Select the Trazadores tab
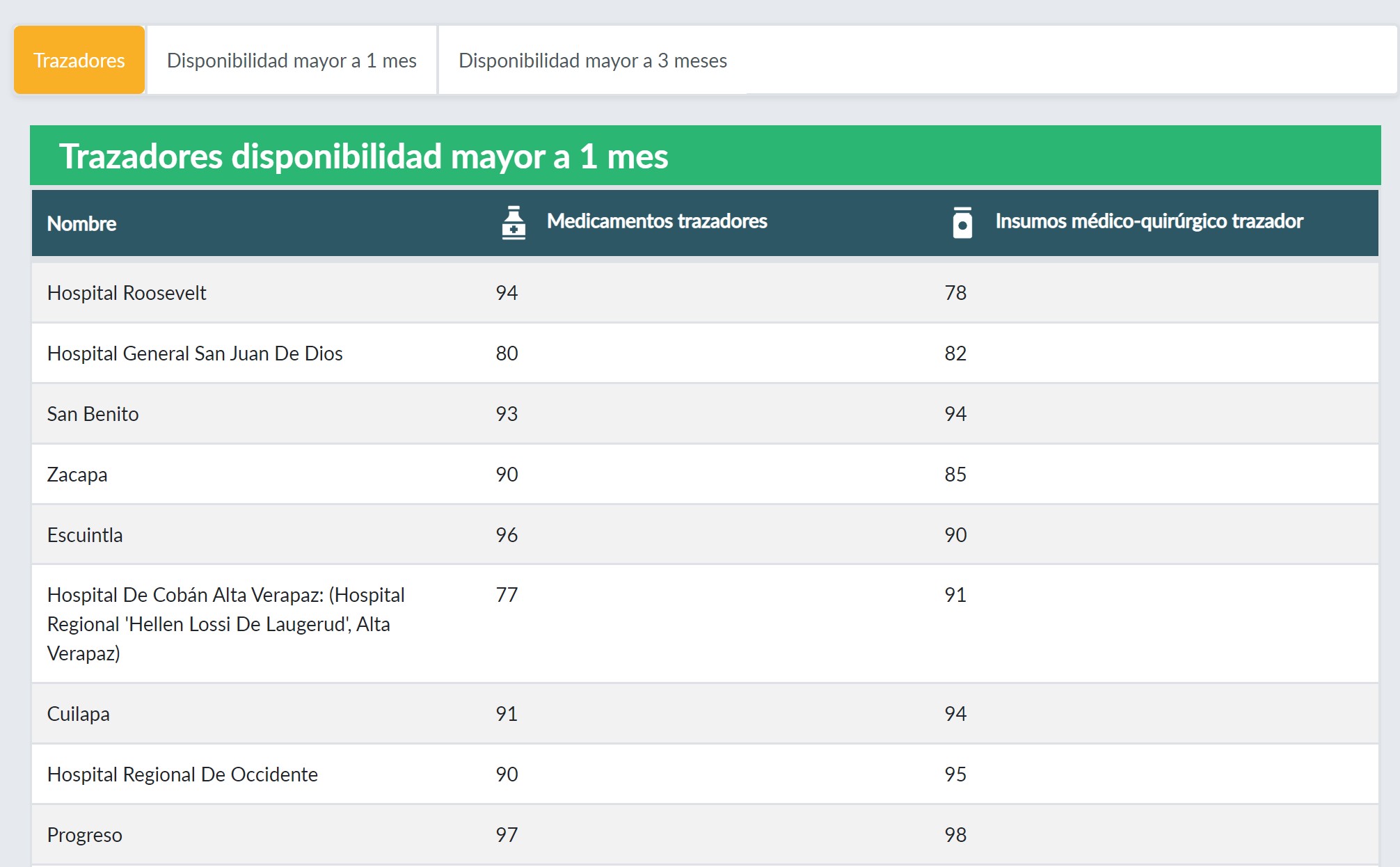This screenshot has width=1400, height=867. tap(79, 60)
